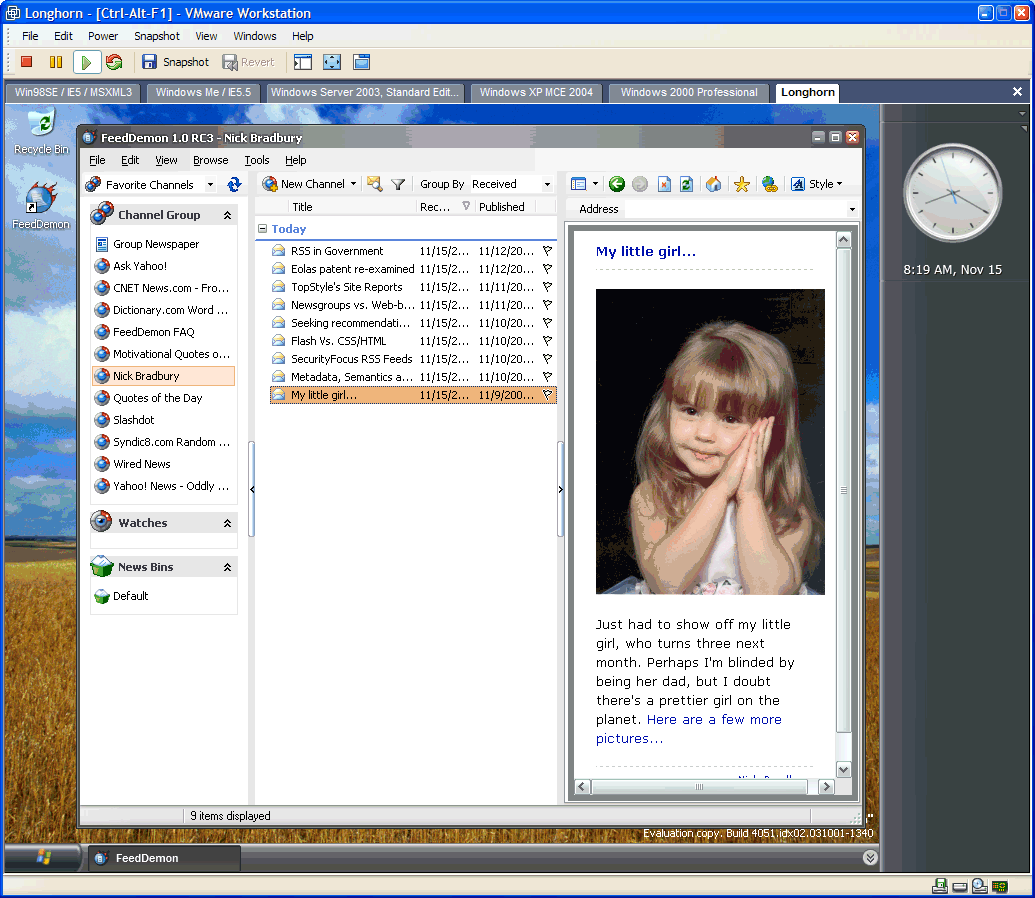This screenshot has width=1035, height=898.
Task: Click the Address input field
Action: (x=735, y=209)
